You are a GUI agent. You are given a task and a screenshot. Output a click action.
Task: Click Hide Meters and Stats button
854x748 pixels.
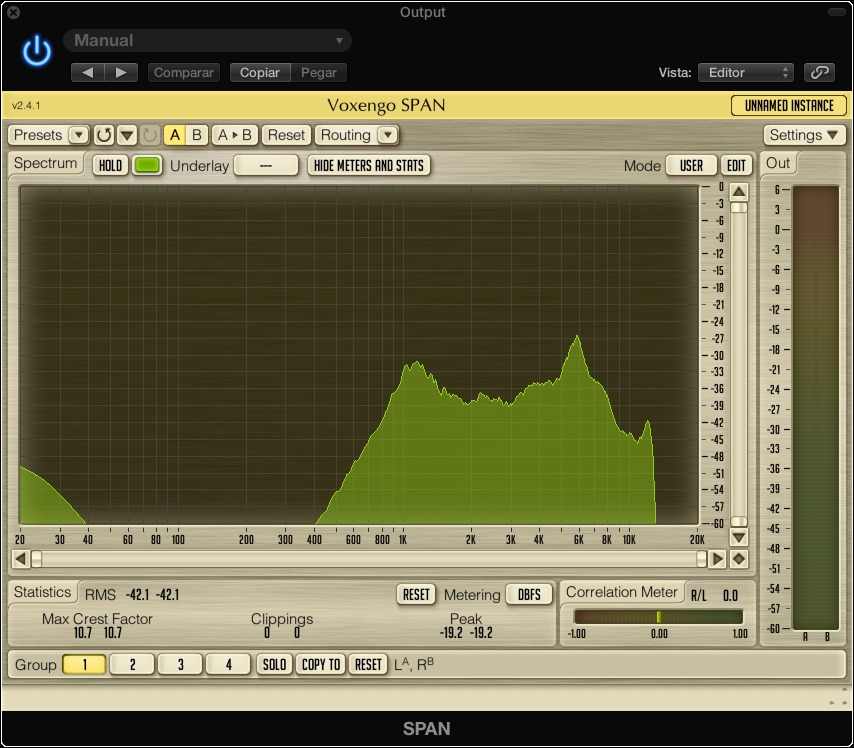pyautogui.click(x=369, y=166)
